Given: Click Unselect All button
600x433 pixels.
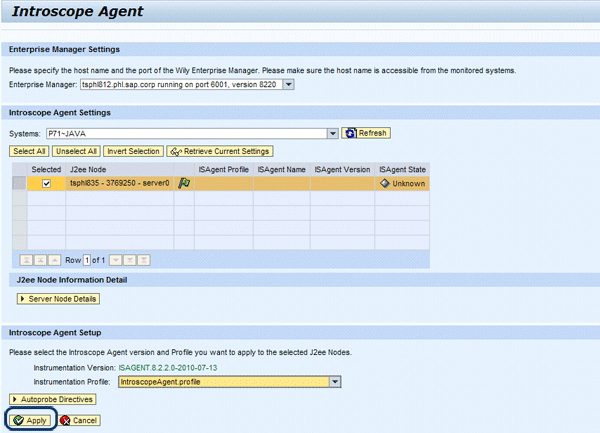Looking at the screenshot, I should (x=76, y=151).
